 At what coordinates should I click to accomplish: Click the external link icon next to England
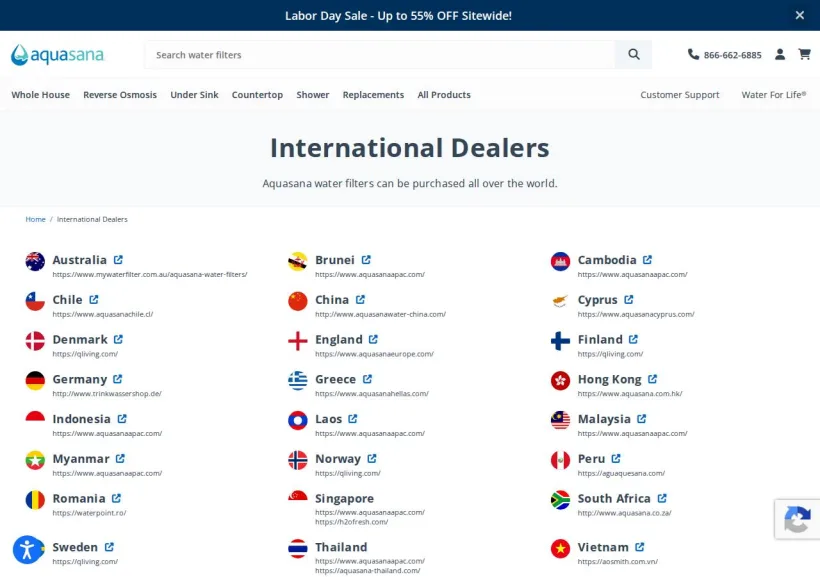pyautogui.click(x=373, y=339)
